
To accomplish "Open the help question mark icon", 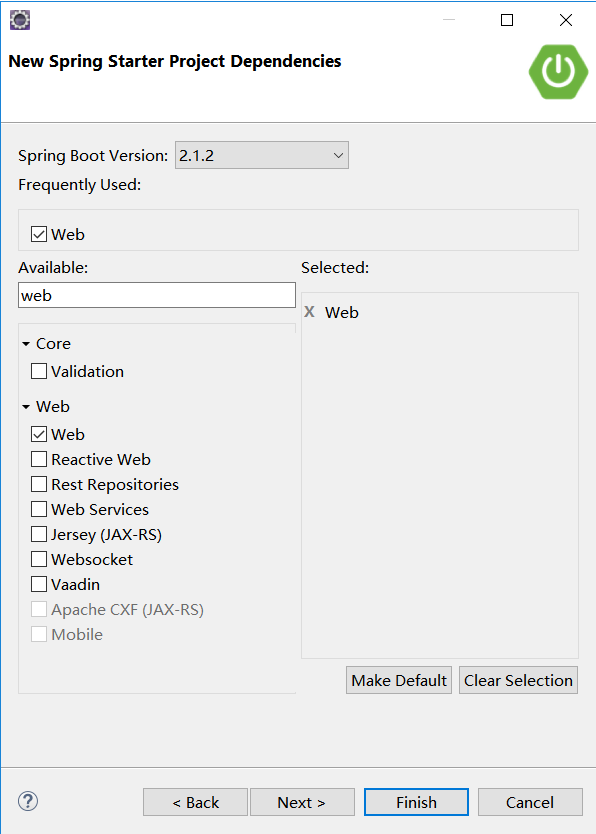I will [27, 801].
